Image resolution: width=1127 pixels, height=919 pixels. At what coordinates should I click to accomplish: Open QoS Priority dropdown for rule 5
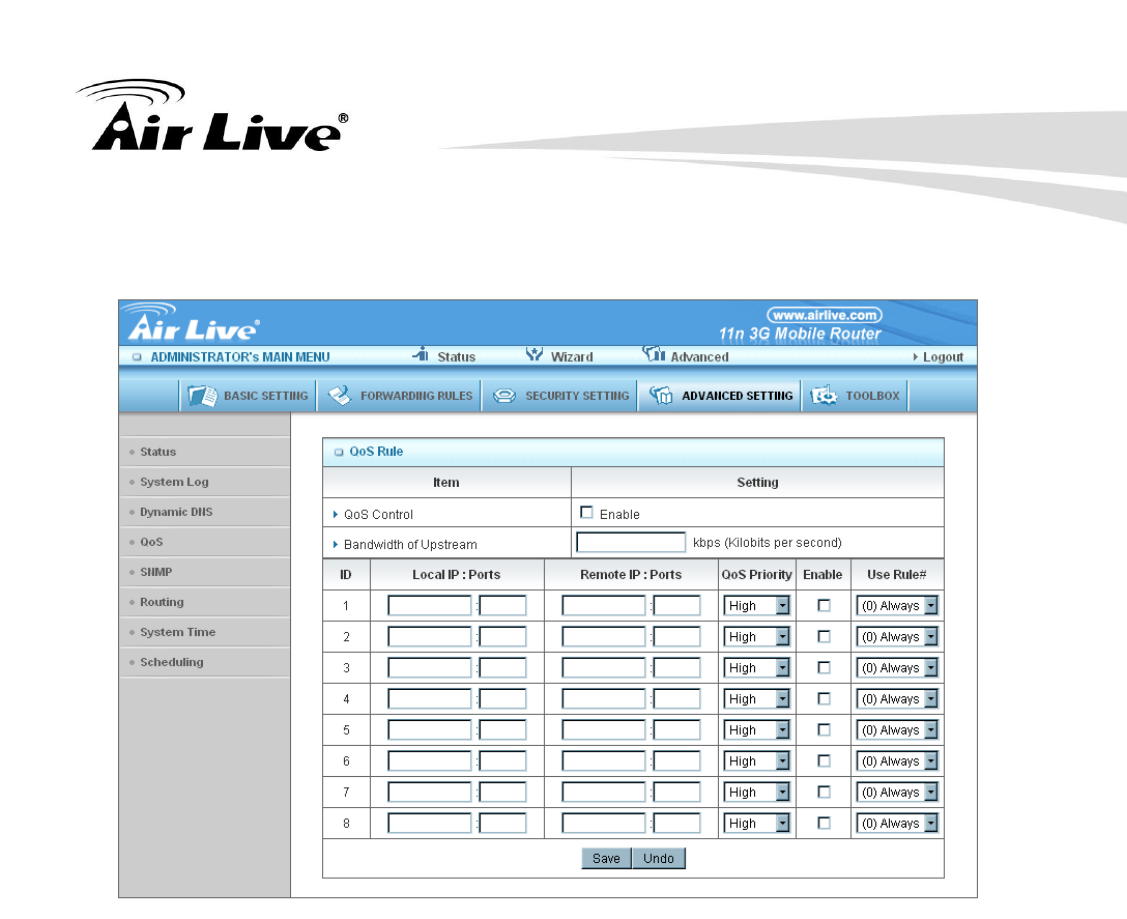757,730
